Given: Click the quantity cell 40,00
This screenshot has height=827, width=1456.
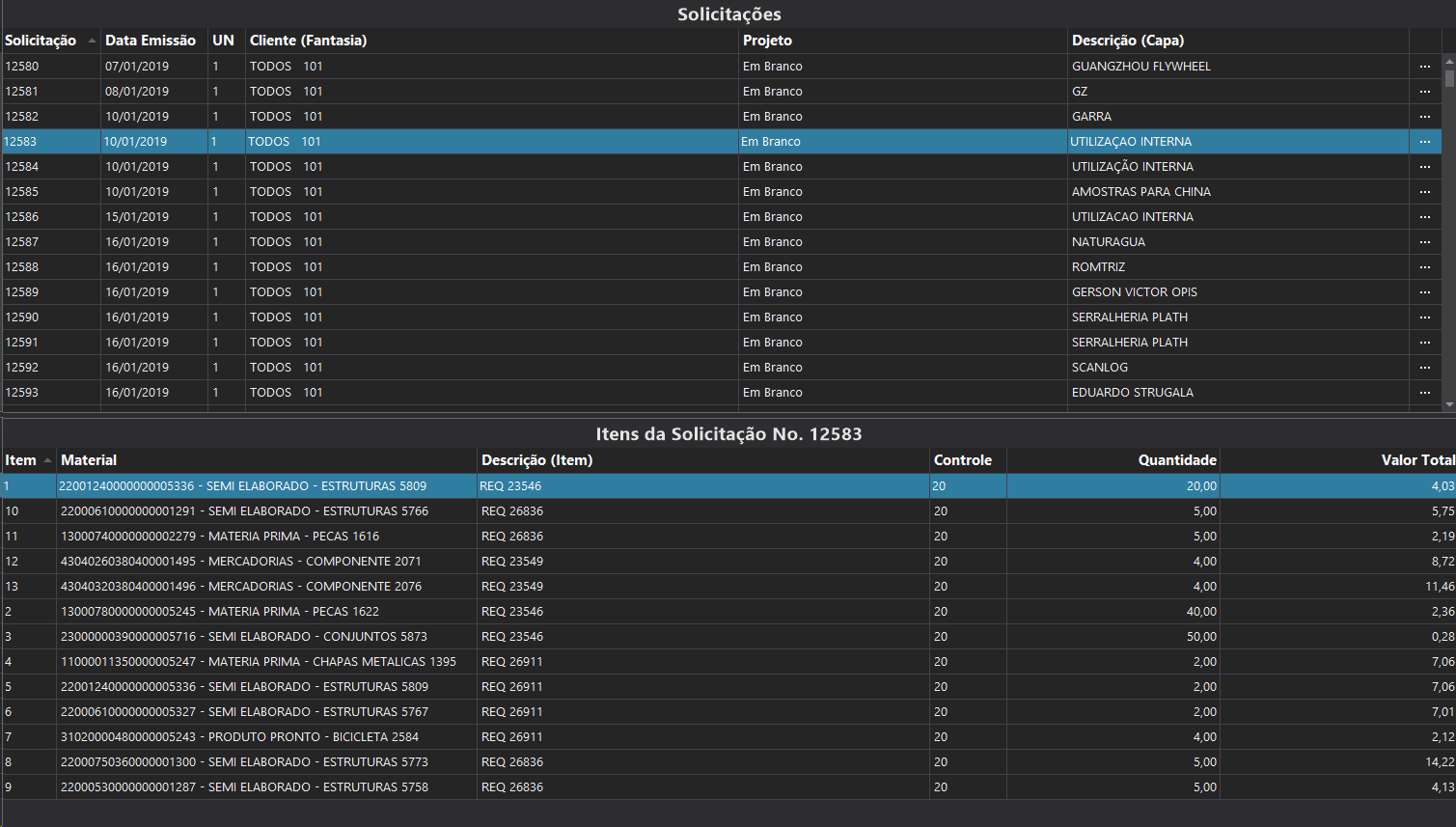Looking at the screenshot, I should click(x=1113, y=612).
